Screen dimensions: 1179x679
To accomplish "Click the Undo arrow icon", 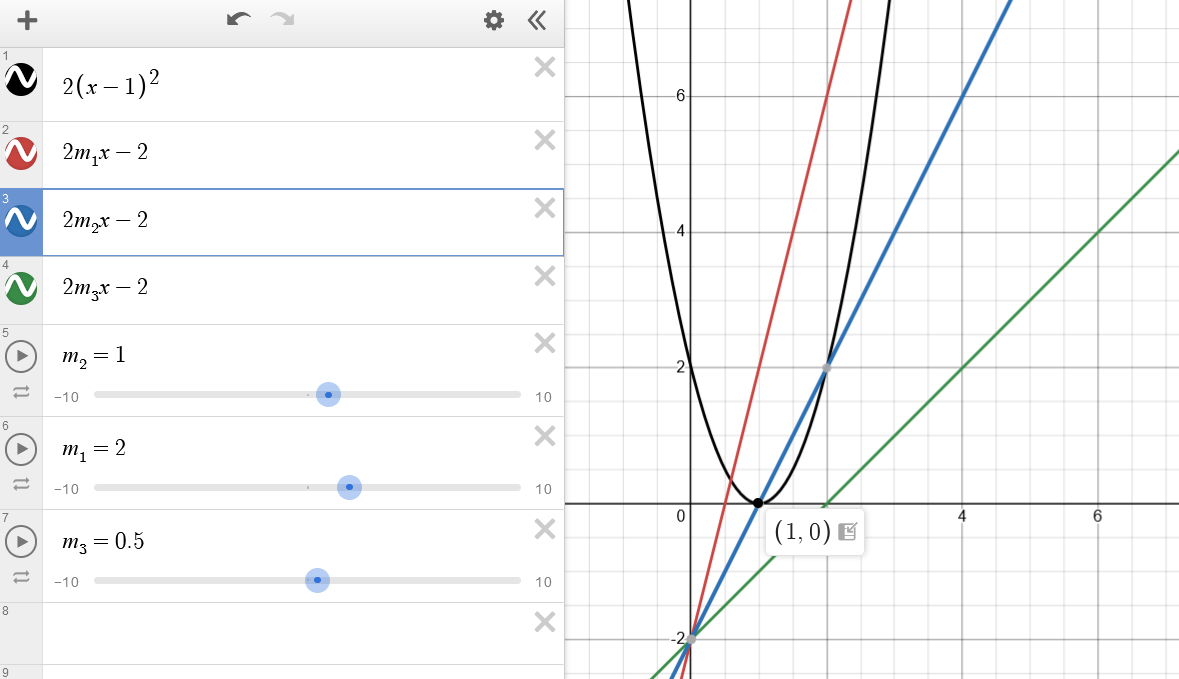I will tap(238, 20).
